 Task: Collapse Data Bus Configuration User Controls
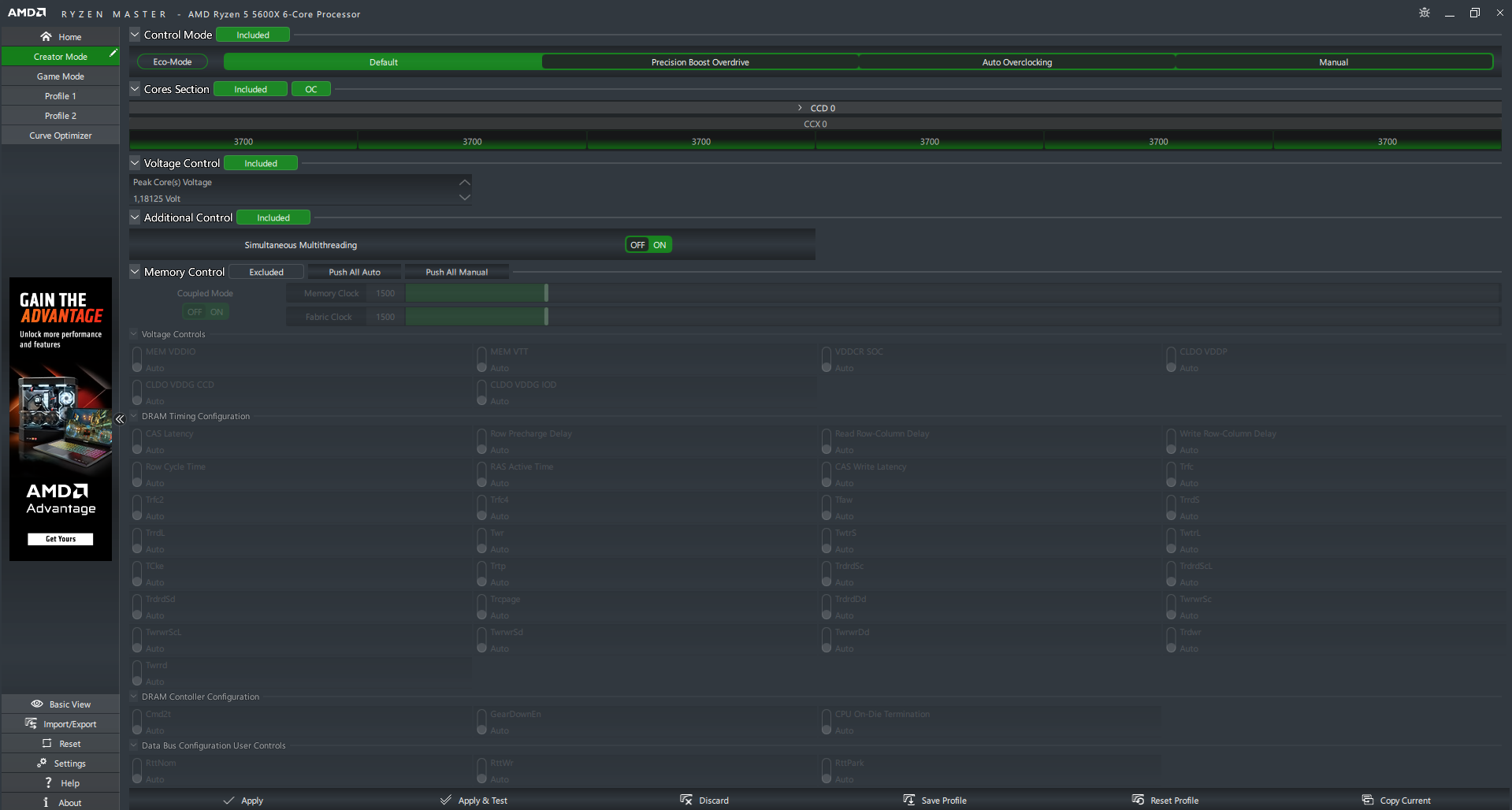134,745
